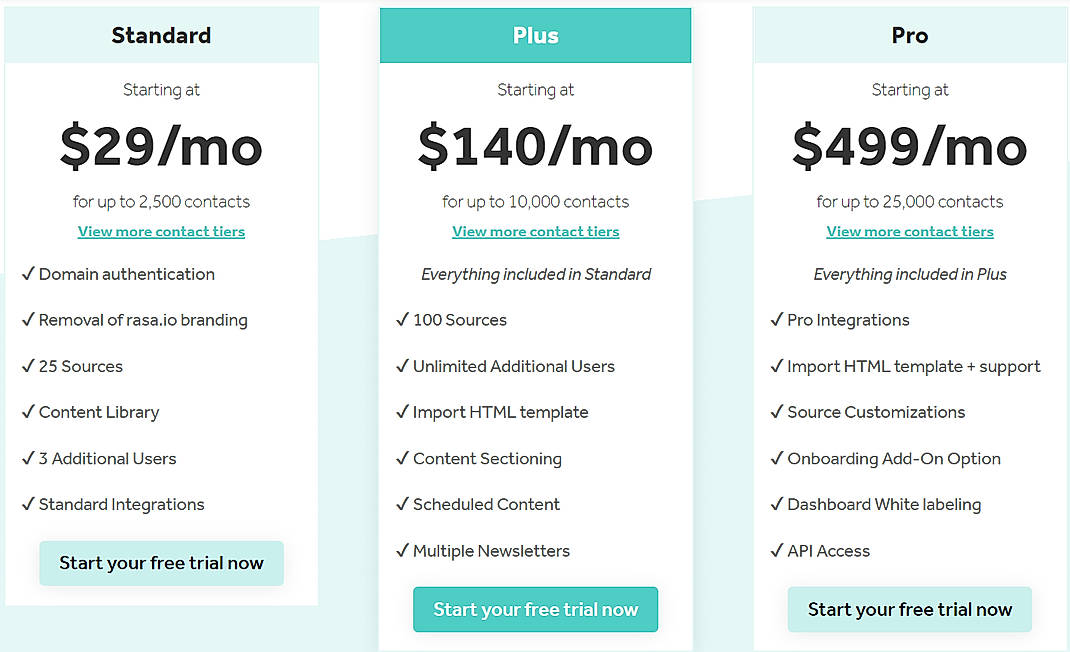
Task: Click the checkmark next to Standard Integrations
Action: click(x=28, y=505)
